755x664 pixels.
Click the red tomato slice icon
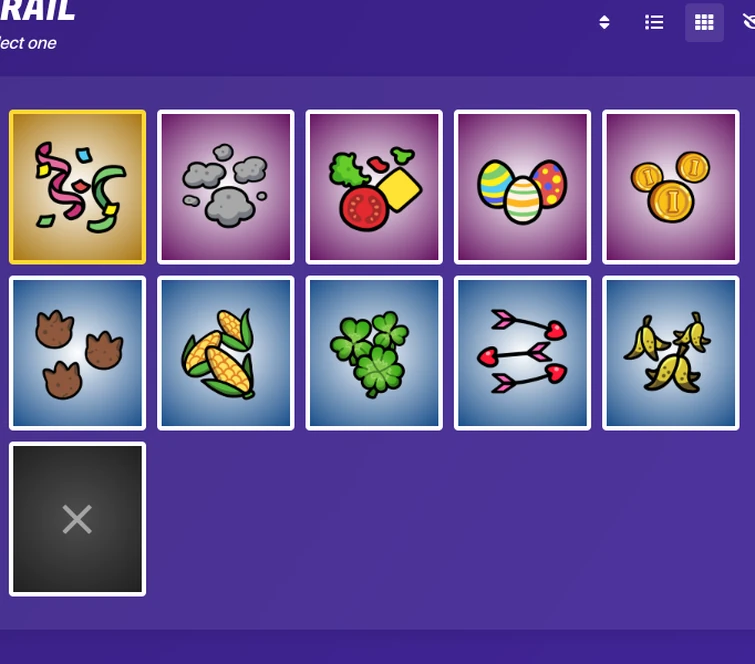364,208
